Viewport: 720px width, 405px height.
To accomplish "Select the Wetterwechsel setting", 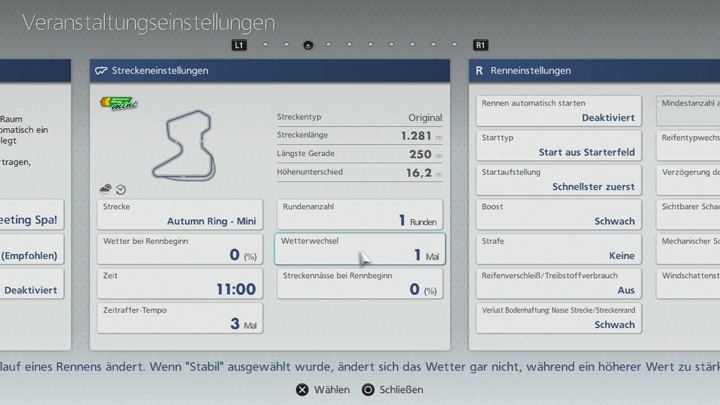I will coord(359,249).
